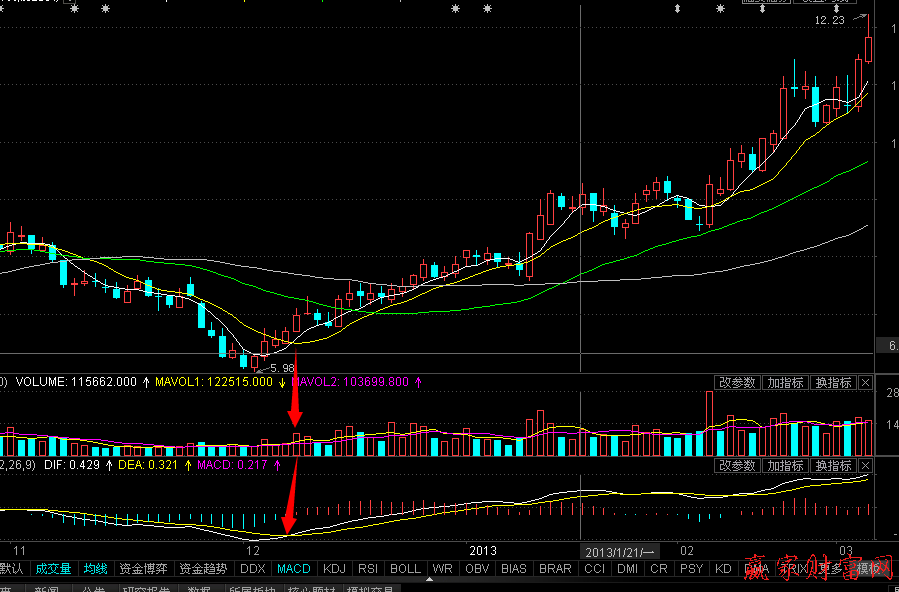Select the 成交量 volume tab
899x592 pixels.
pos(53,569)
